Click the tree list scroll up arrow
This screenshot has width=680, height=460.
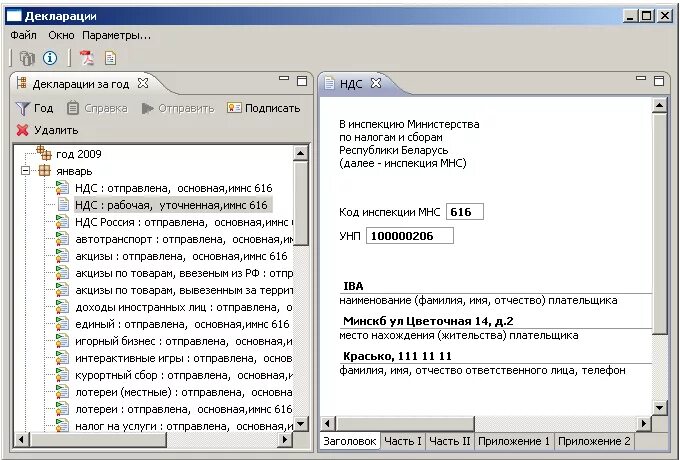tap(301, 153)
